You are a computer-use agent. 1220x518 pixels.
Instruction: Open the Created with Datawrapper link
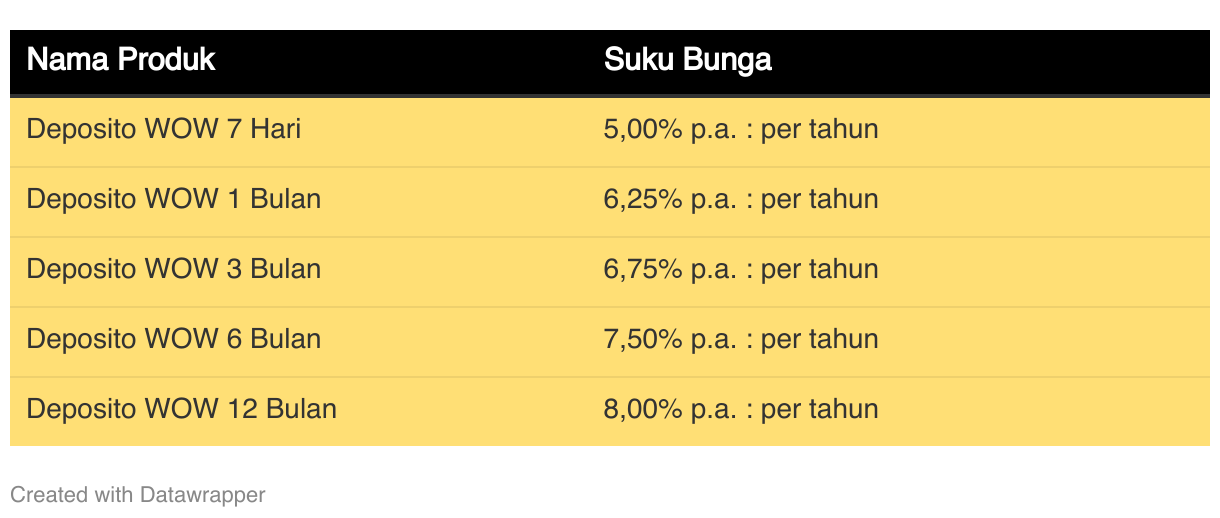click(138, 495)
